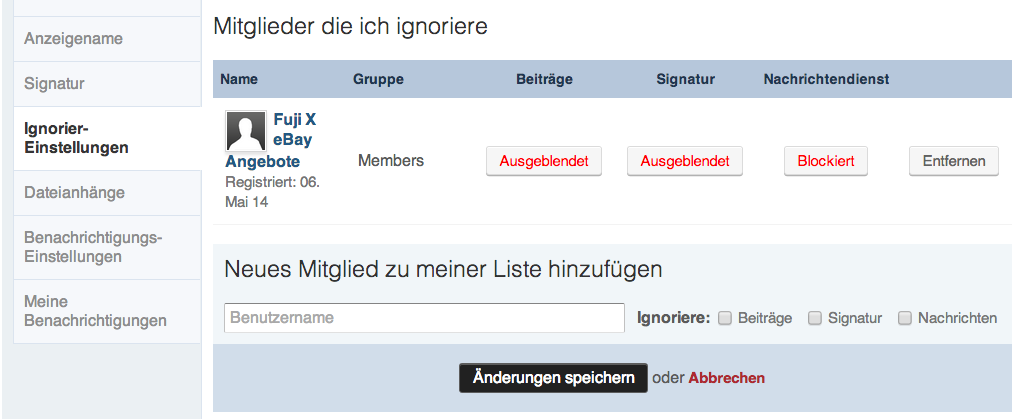This screenshot has width=1021, height=419.
Task: Toggle the Ausgeblendet button under Beiträge
Action: [x=544, y=161]
